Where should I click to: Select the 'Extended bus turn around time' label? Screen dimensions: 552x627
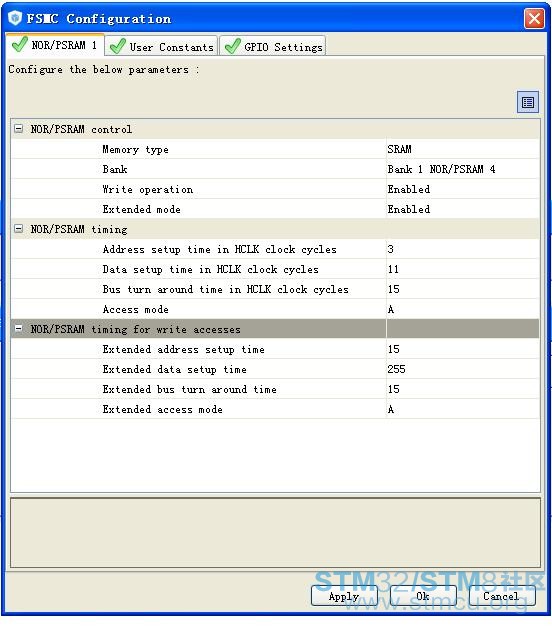189,389
